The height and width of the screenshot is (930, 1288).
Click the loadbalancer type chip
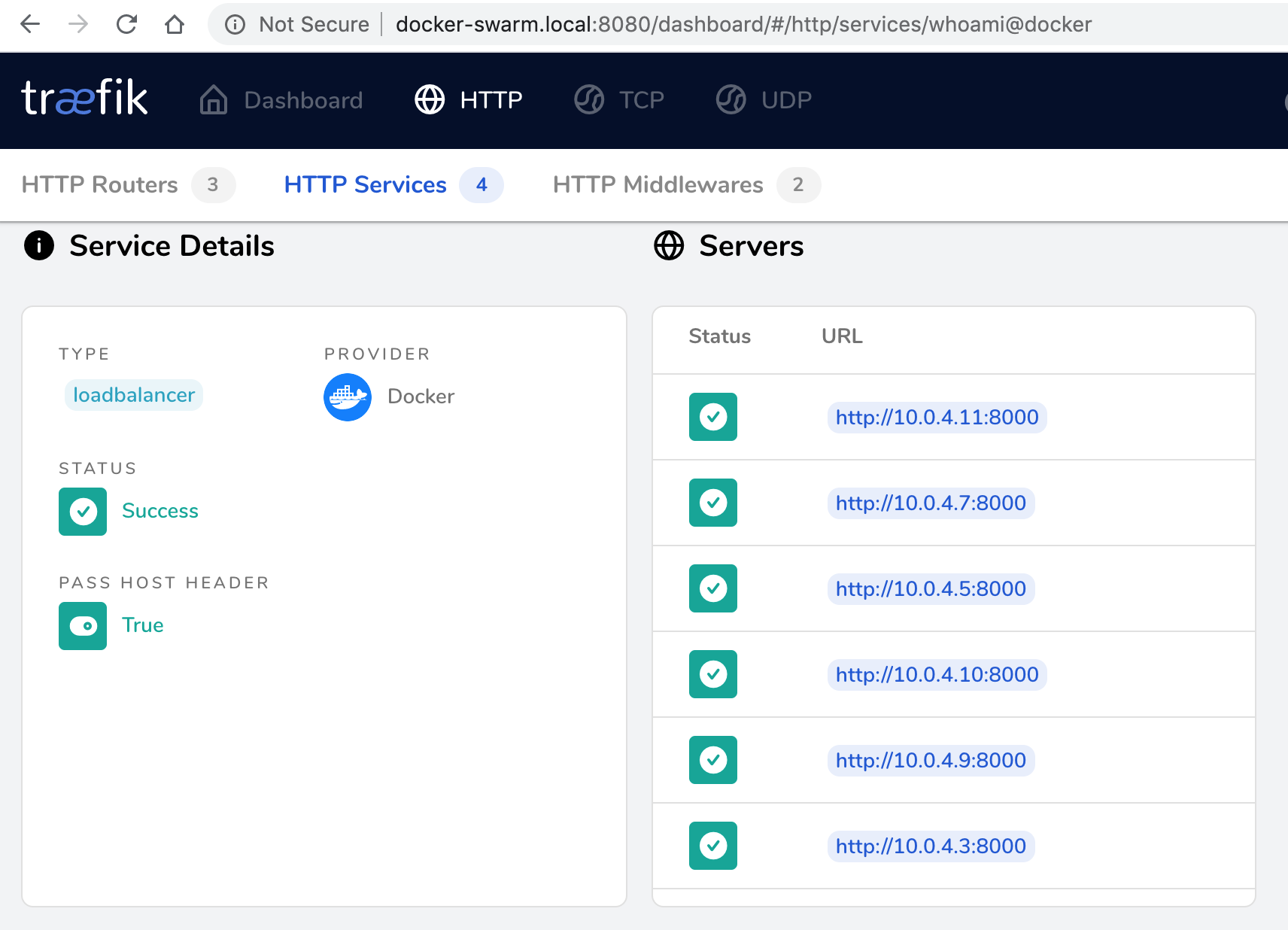click(133, 394)
